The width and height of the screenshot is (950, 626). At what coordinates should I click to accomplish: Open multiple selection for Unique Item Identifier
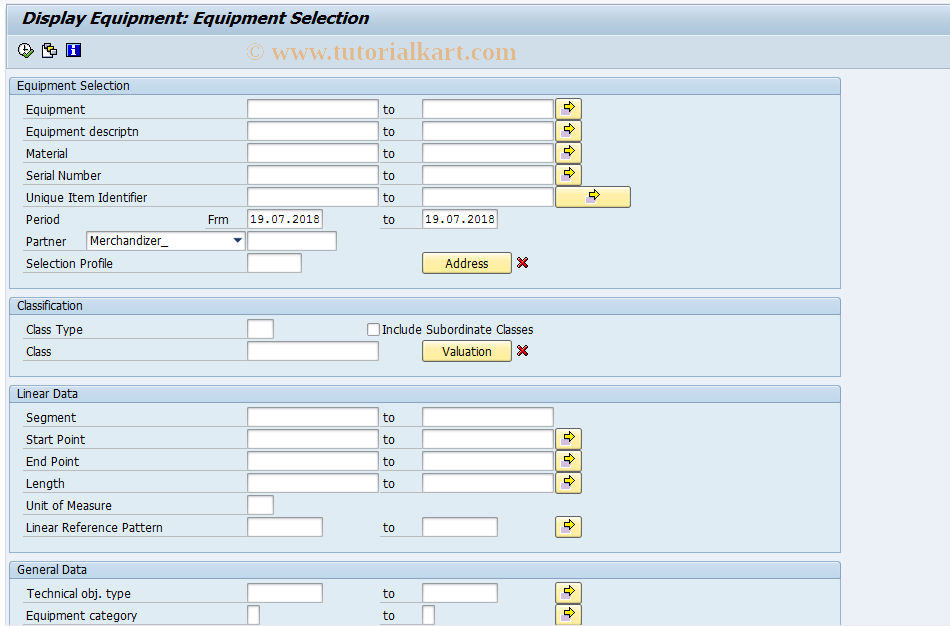point(592,196)
